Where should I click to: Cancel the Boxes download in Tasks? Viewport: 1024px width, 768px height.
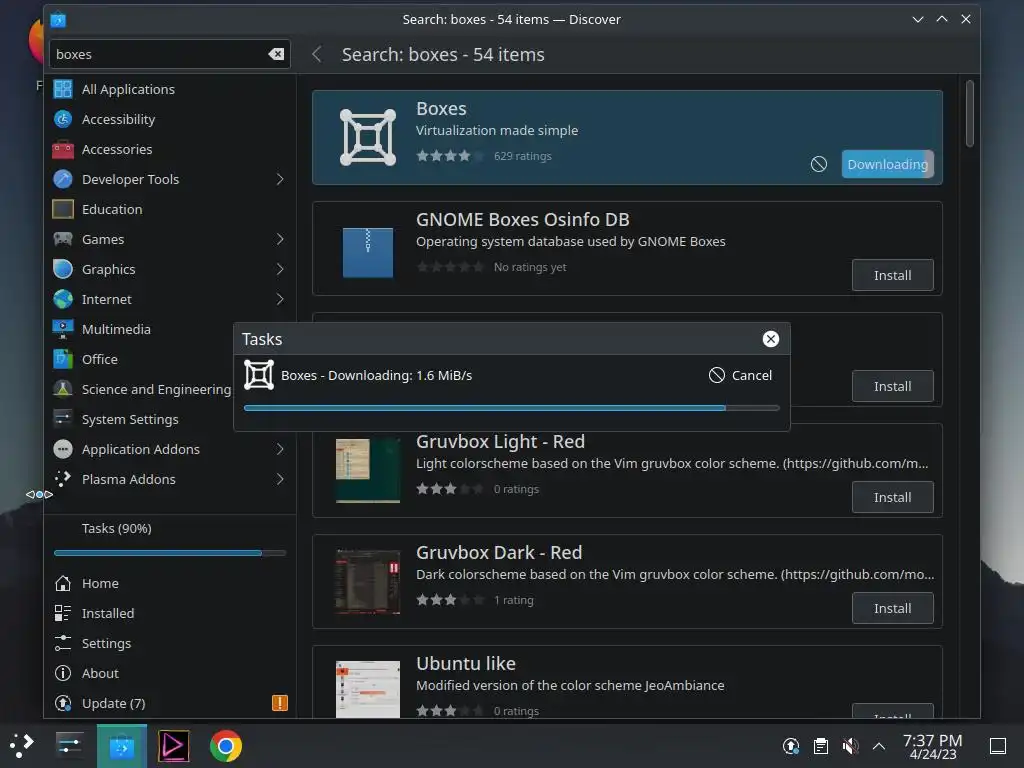[x=741, y=376]
